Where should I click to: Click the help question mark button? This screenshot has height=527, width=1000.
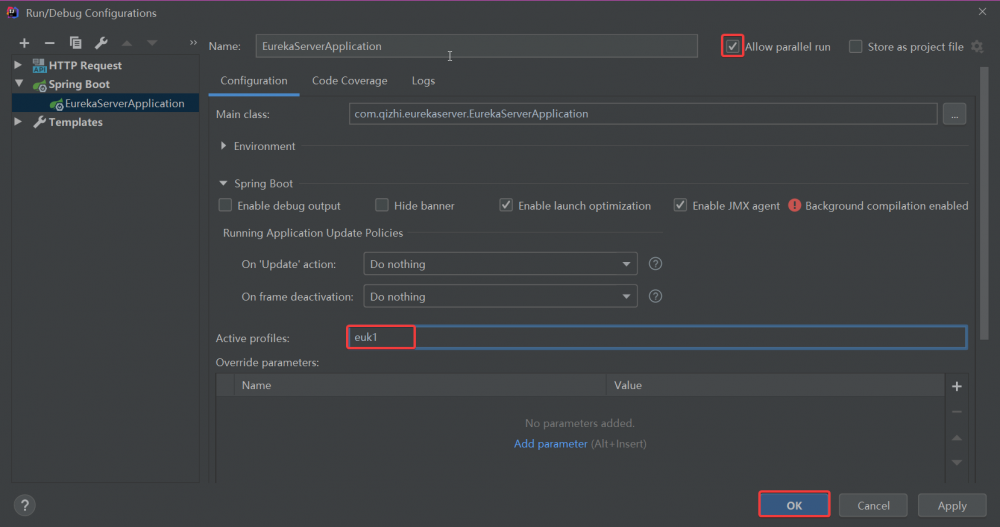(26, 505)
